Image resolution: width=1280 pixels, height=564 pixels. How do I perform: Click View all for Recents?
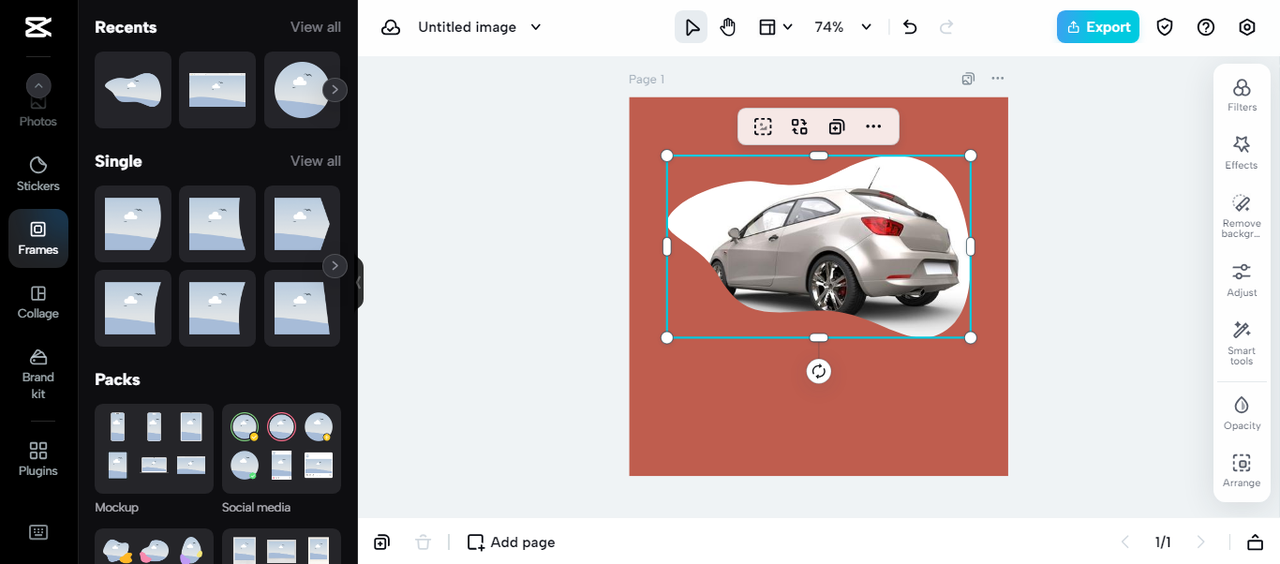click(x=315, y=27)
